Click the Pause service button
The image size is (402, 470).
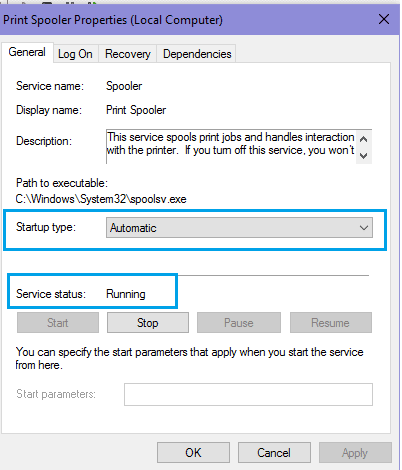click(239, 323)
